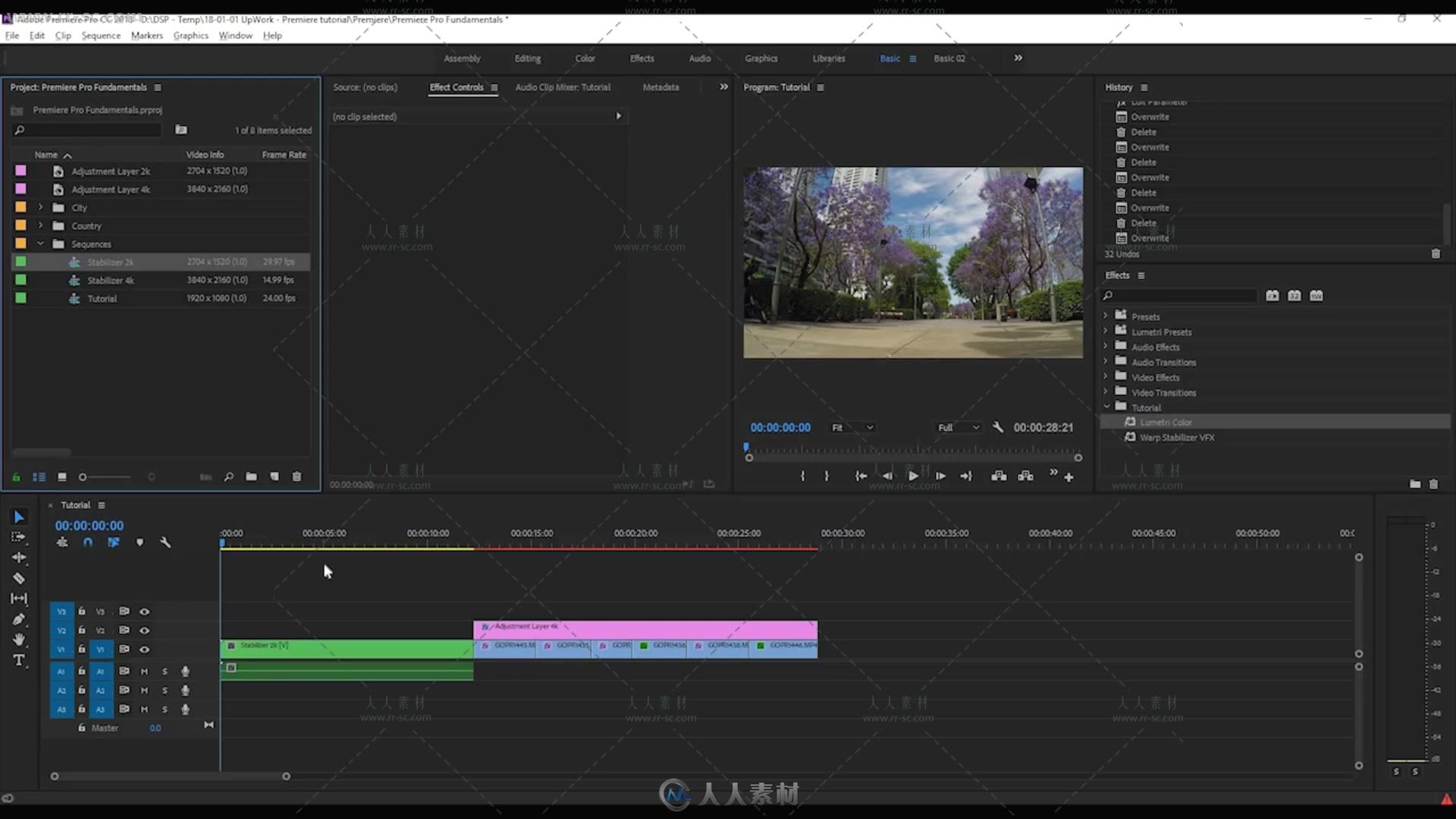The width and height of the screenshot is (1456, 819).
Task: Open the Metadata panel tab
Action: coord(661,87)
